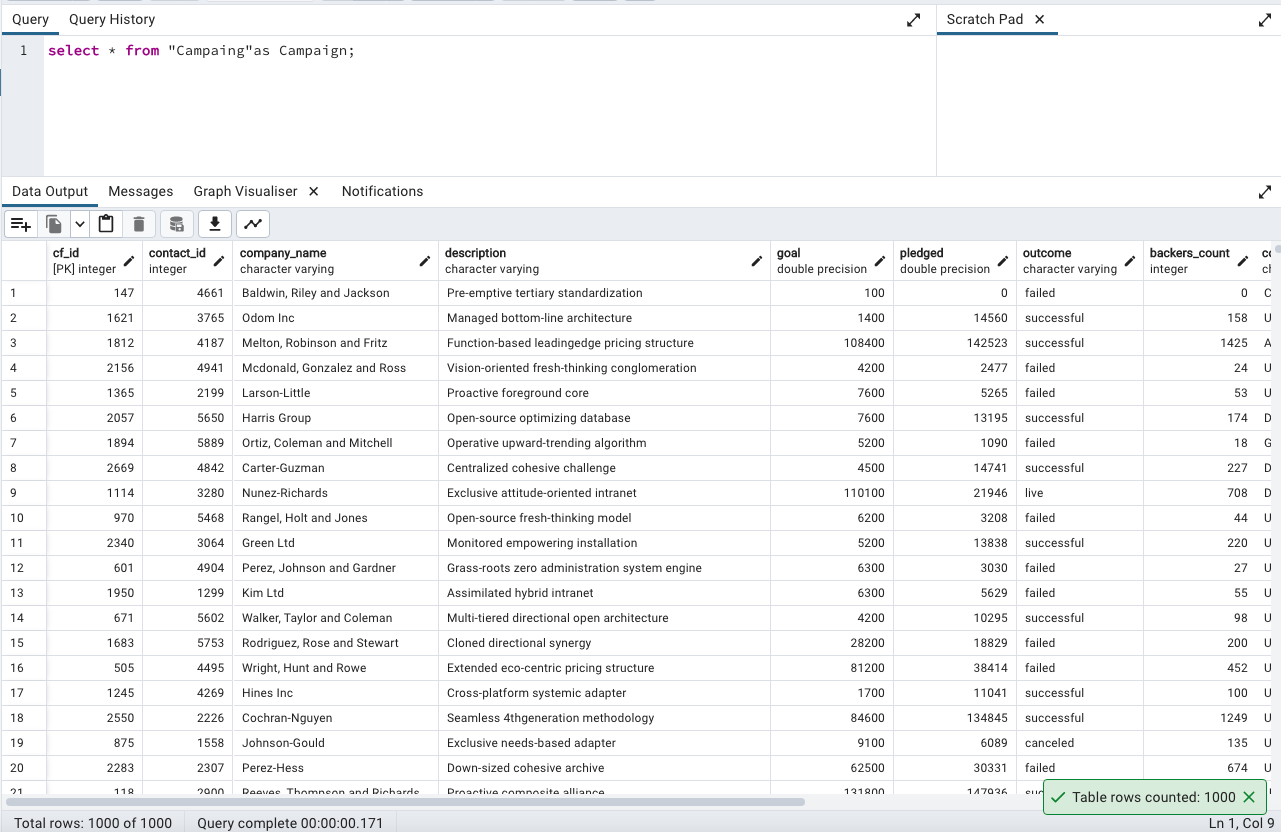Close the Graph Visualiser tab
1281x832 pixels.
pos(314,191)
